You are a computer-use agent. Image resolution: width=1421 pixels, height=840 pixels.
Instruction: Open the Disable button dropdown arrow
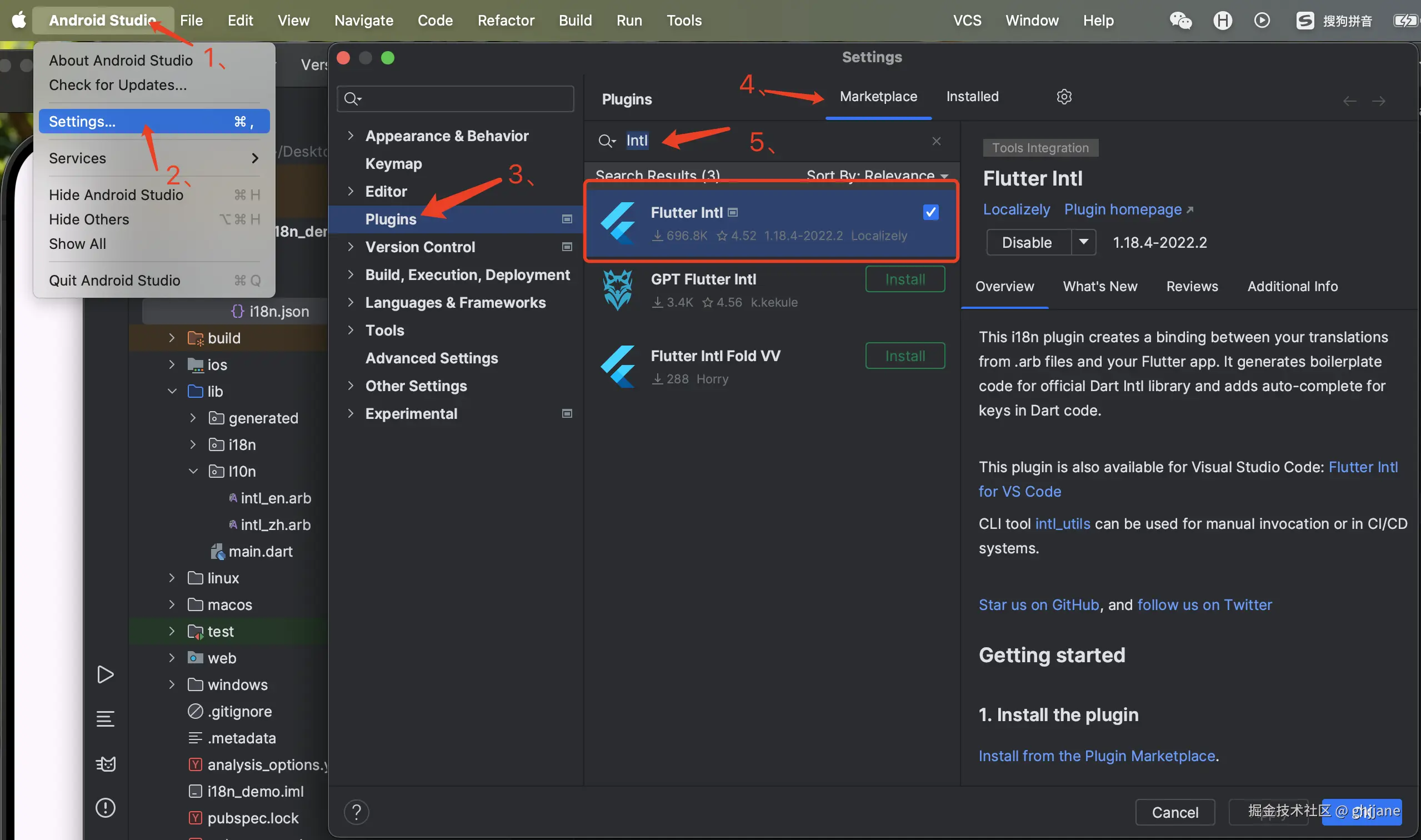(x=1083, y=242)
